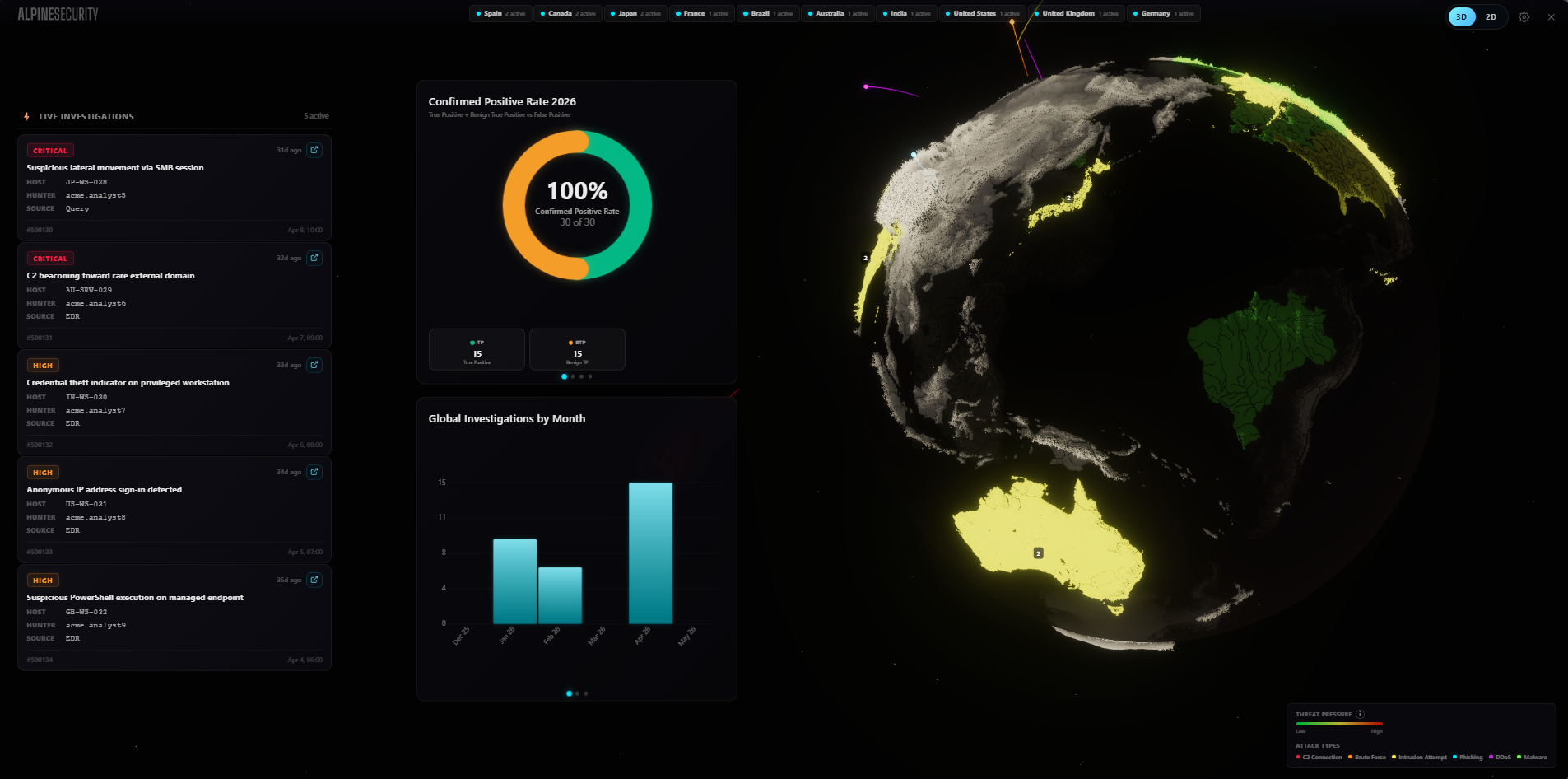This screenshot has height=779, width=1568.
Task: Switch globe to 2D view
Action: point(1491,16)
